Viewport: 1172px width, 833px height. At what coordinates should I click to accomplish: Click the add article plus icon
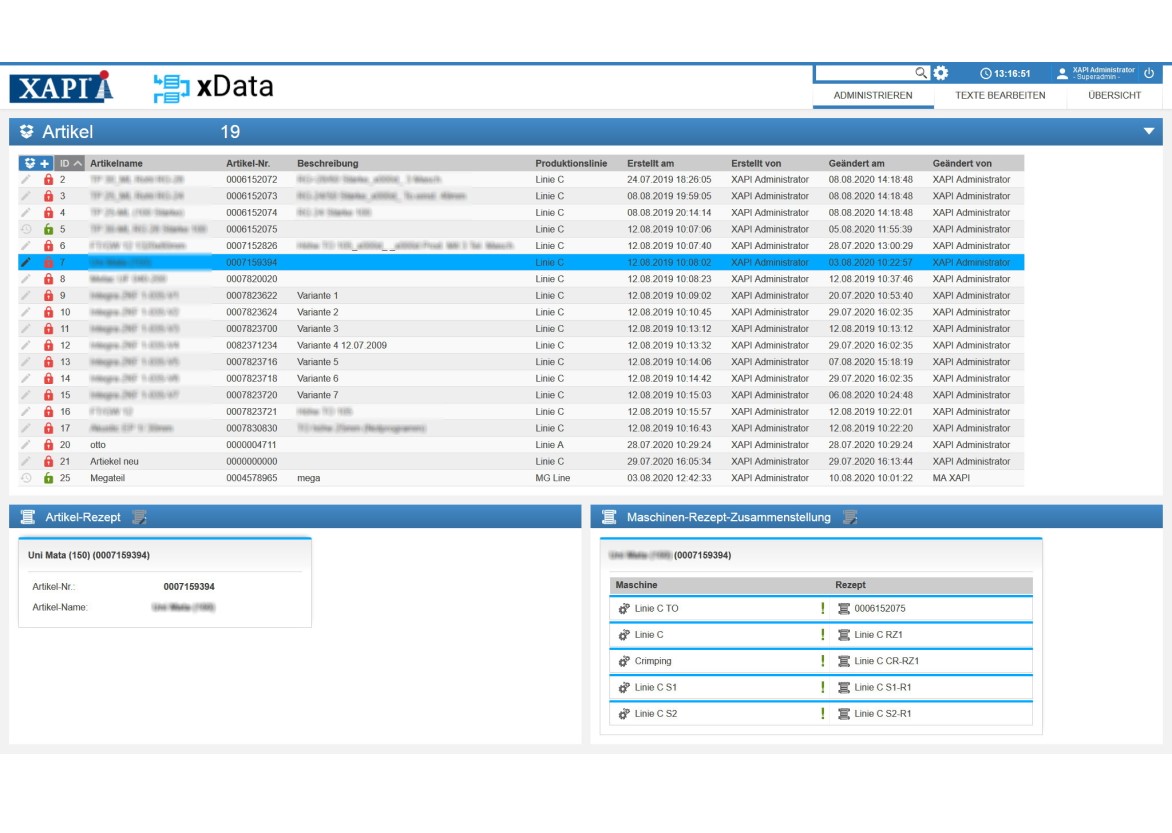pyautogui.click(x=45, y=163)
